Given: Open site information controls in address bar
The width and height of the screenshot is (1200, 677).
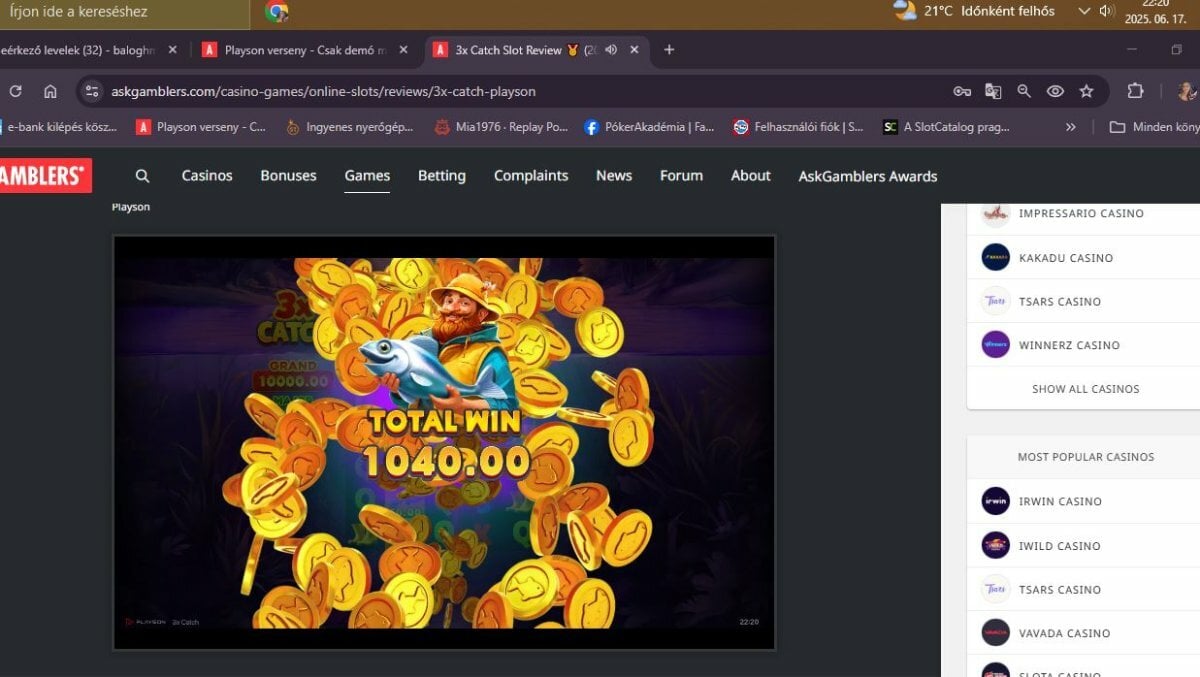Looking at the screenshot, I should pyautogui.click(x=92, y=91).
